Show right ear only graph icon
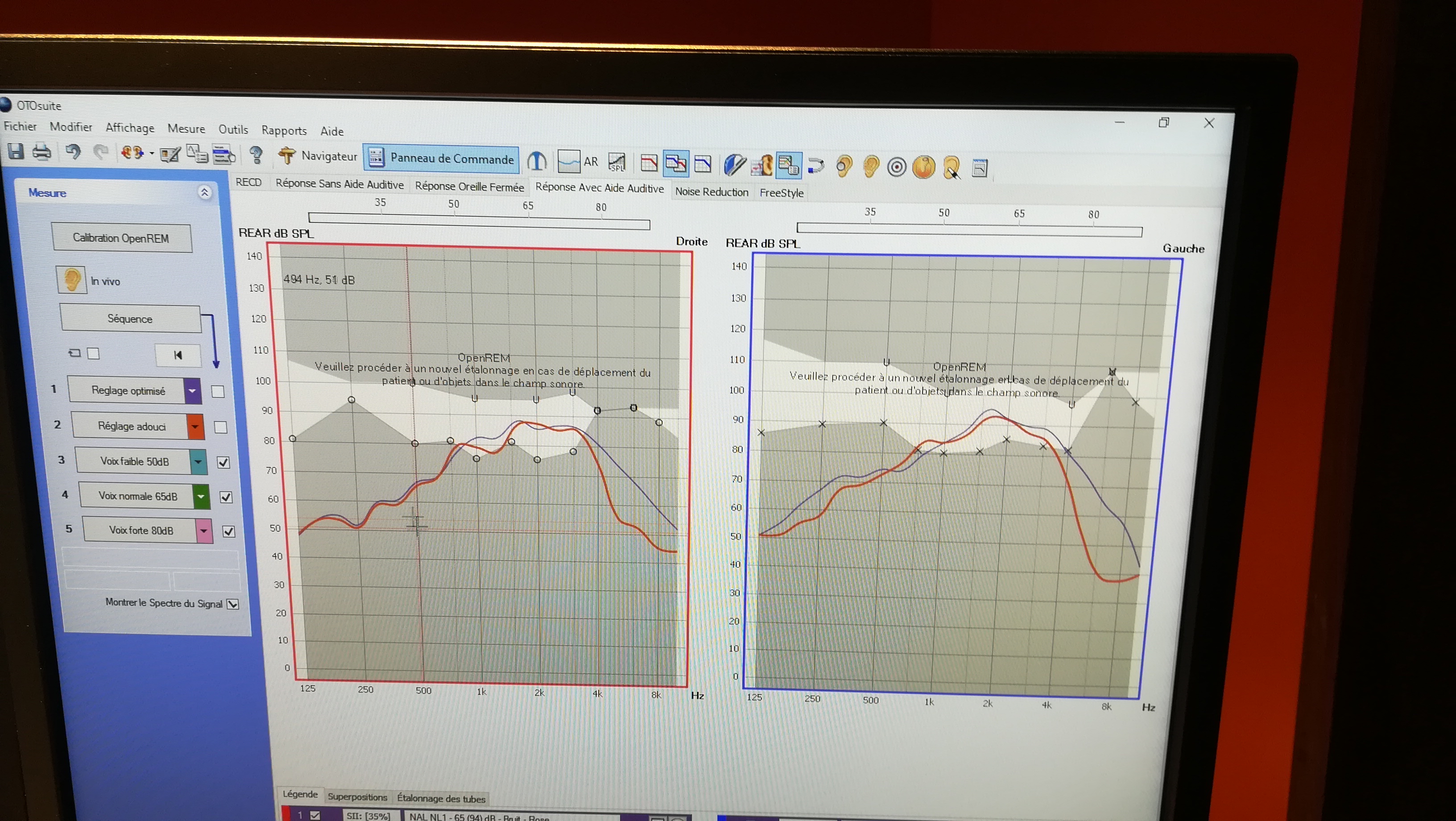This screenshot has width=1456, height=821. (x=649, y=163)
